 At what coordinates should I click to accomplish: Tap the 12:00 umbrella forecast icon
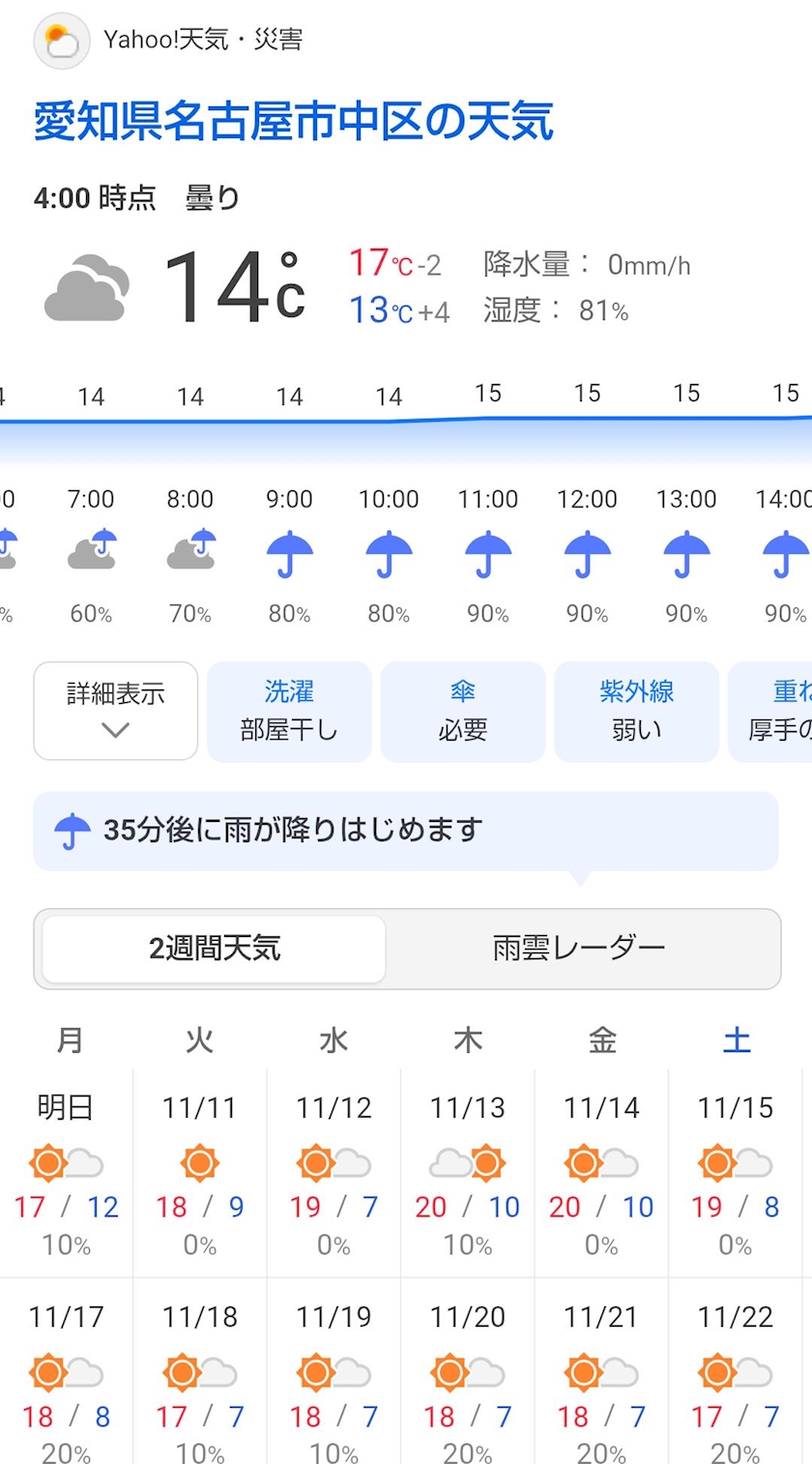tap(587, 554)
